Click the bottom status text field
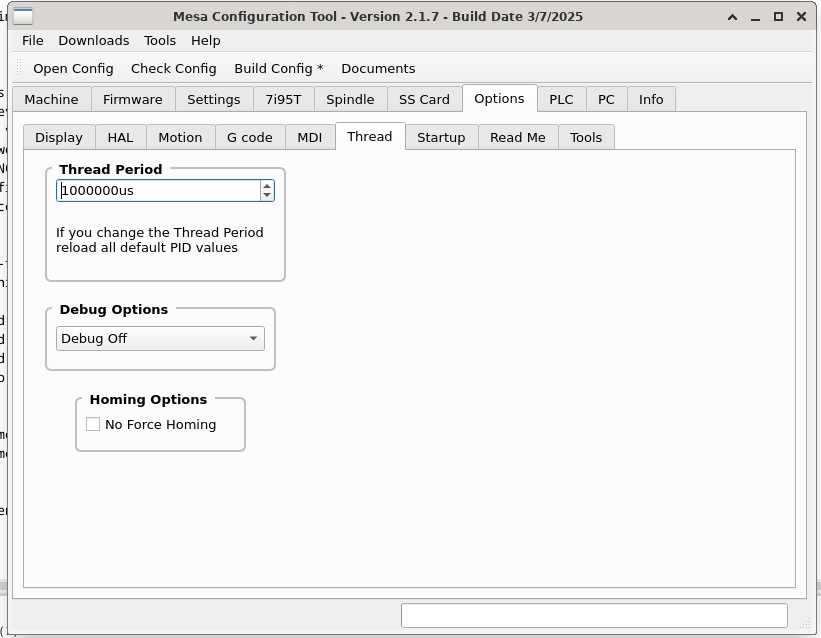Viewport: 821px width, 638px height. pos(594,615)
